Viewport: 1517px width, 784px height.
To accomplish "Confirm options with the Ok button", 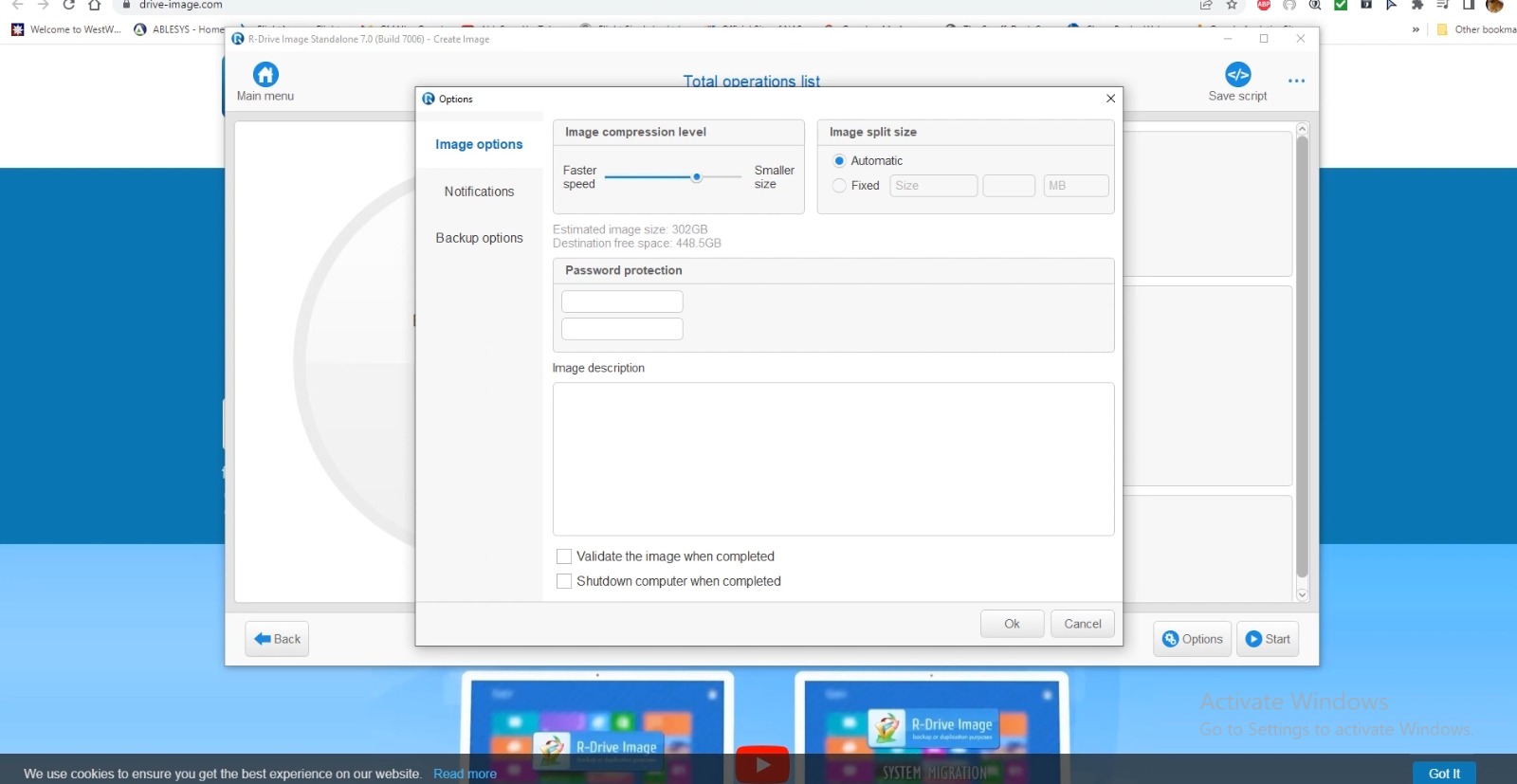I will (x=1012, y=624).
